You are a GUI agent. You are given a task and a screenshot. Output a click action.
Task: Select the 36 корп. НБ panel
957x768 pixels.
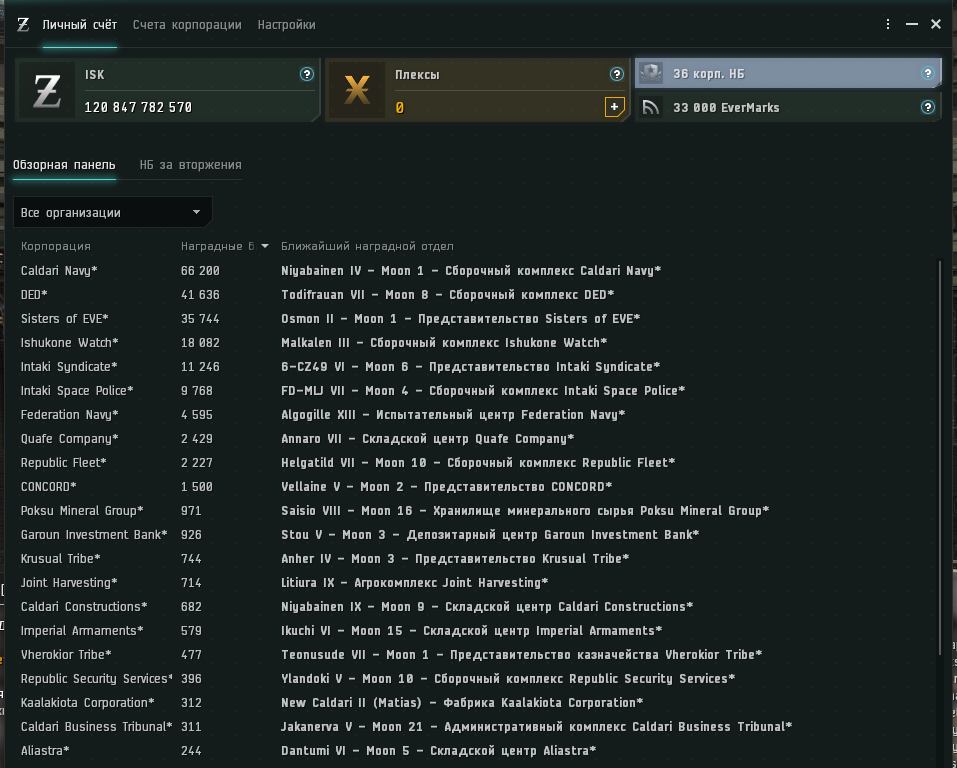coord(788,73)
